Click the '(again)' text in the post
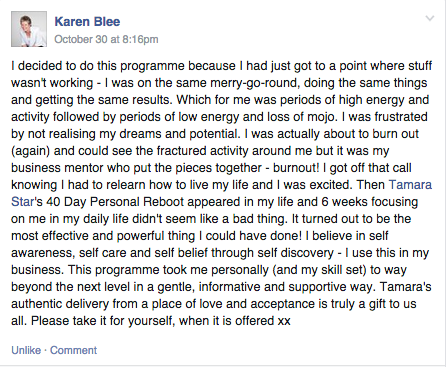The width and height of the screenshot is (446, 367). click(x=30, y=151)
